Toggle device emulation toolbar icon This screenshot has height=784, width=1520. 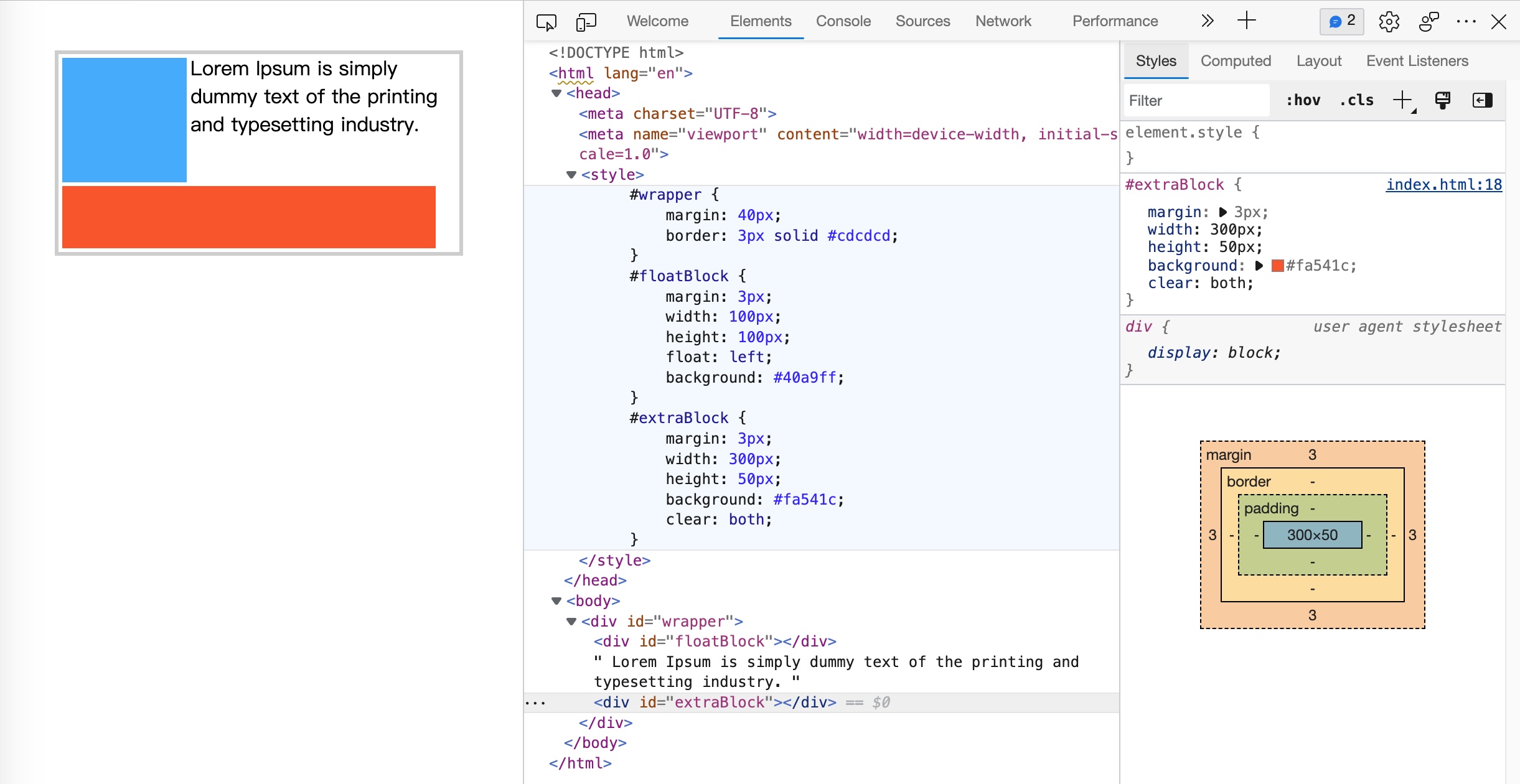[x=586, y=22]
